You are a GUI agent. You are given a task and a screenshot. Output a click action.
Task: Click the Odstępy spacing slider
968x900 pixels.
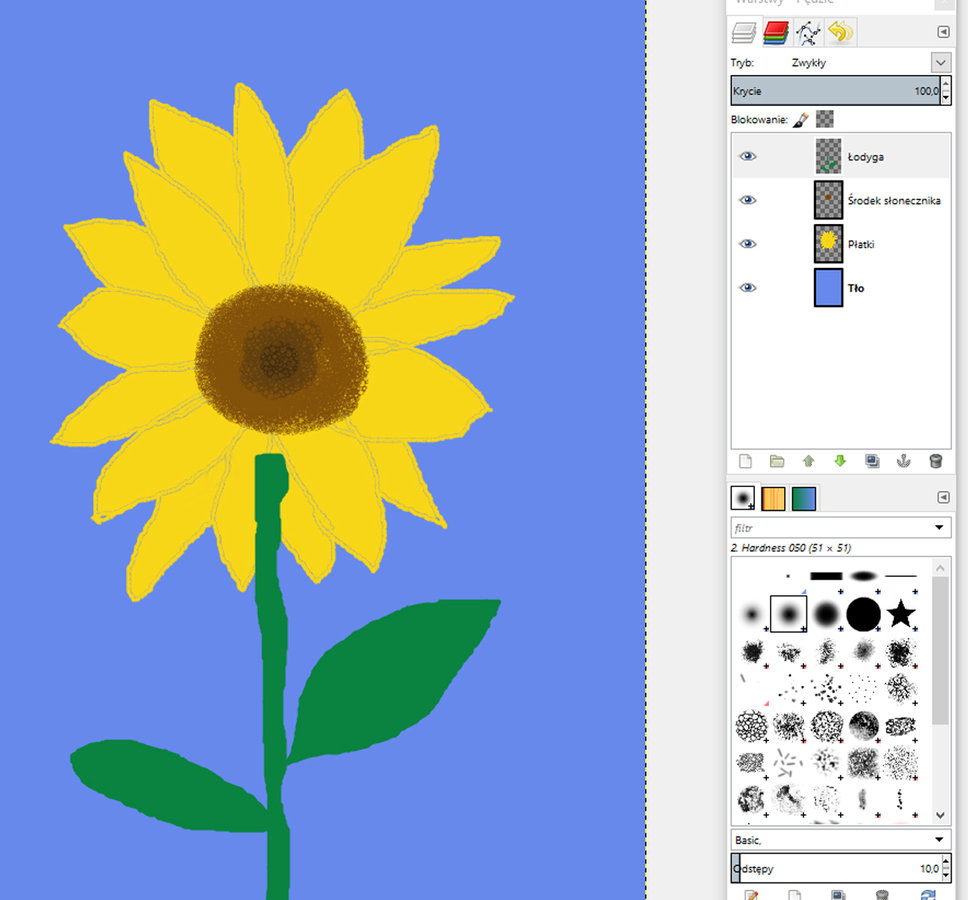click(835, 869)
